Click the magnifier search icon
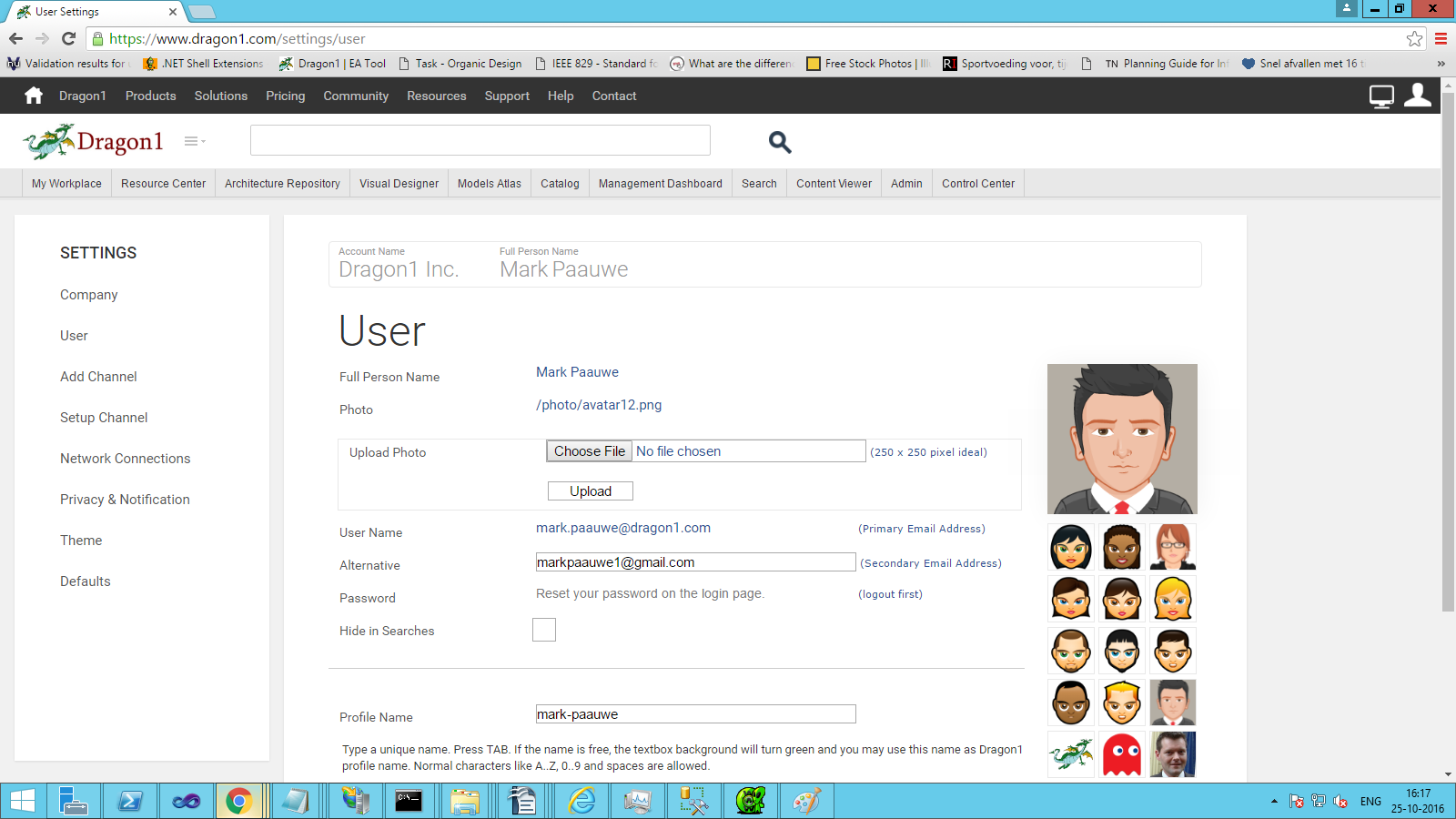This screenshot has width=1456, height=819. [780, 142]
